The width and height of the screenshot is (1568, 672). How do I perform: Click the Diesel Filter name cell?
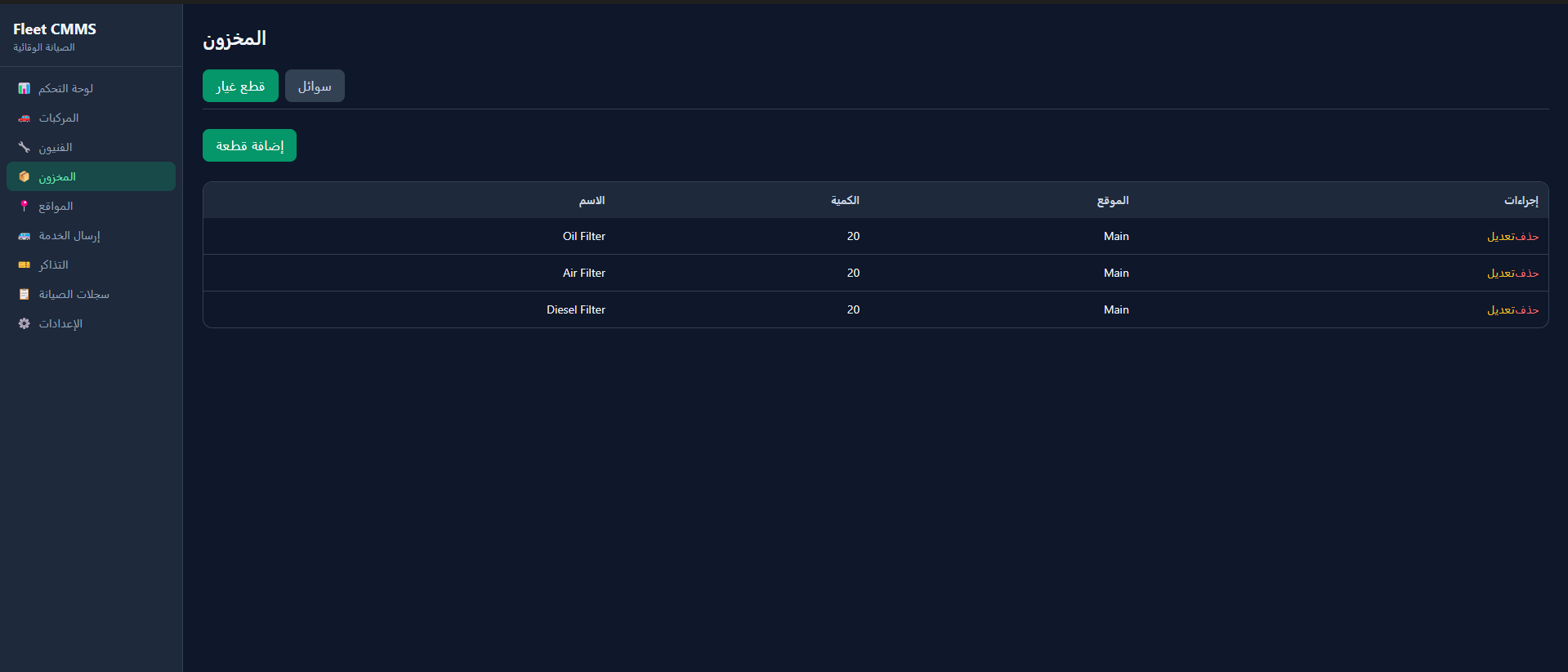pyautogui.click(x=575, y=310)
